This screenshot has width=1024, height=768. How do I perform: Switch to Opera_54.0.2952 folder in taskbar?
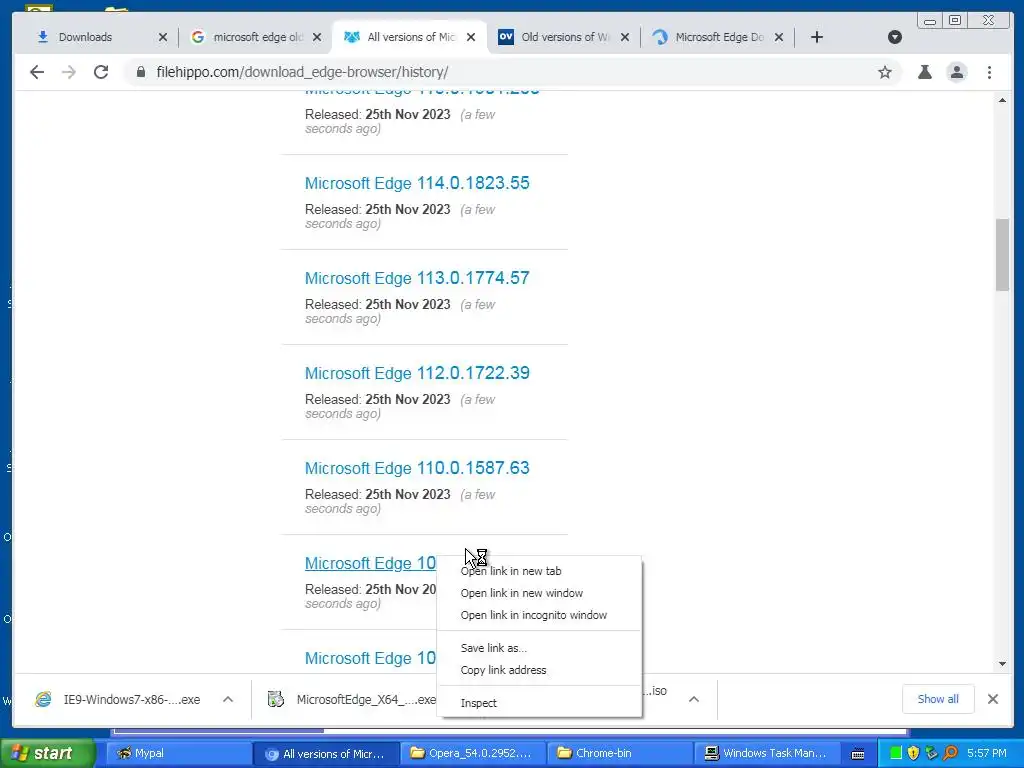pyautogui.click(x=472, y=753)
